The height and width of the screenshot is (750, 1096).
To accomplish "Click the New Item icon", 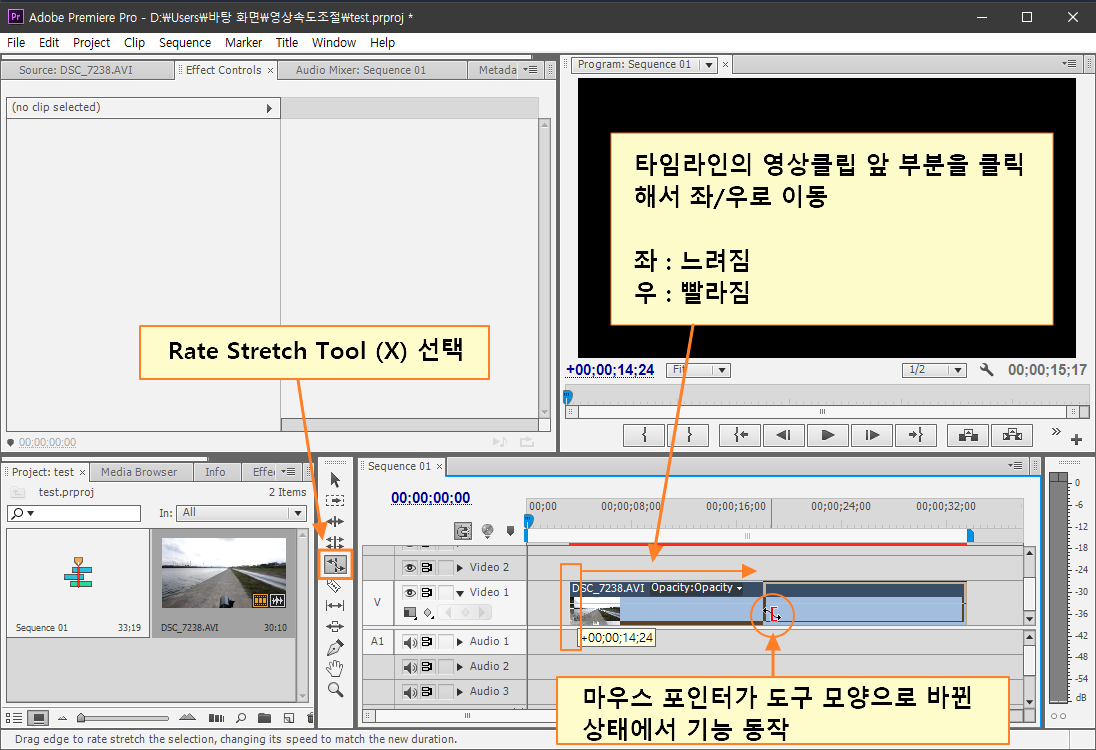I will (289, 718).
